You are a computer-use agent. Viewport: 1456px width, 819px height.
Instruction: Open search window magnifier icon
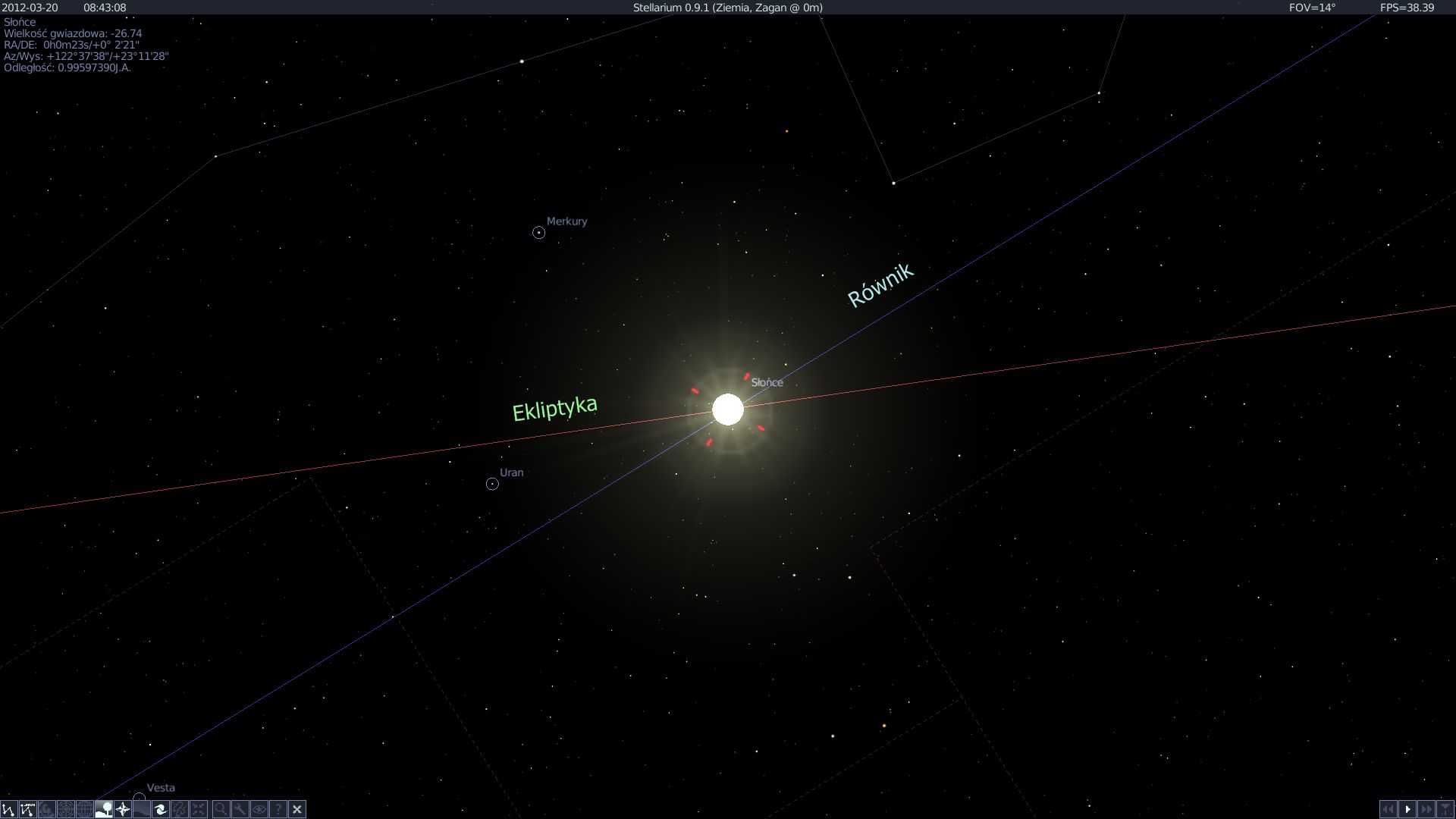pyautogui.click(x=221, y=809)
